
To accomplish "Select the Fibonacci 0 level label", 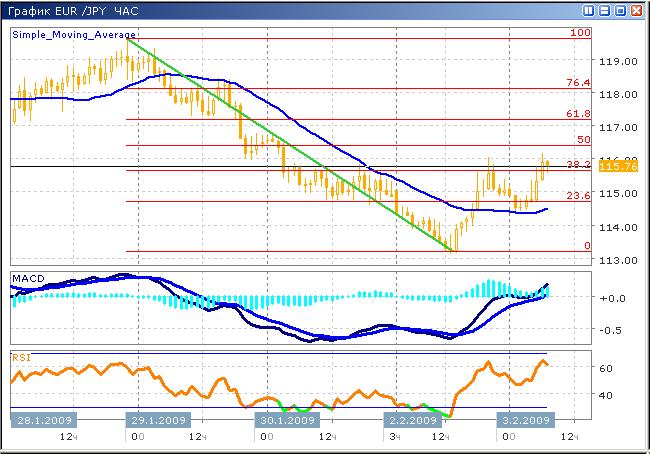I will click(586, 246).
